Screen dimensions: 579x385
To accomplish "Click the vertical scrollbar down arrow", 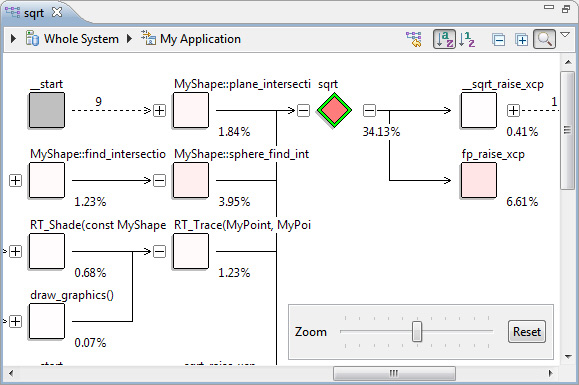I will point(568,357).
